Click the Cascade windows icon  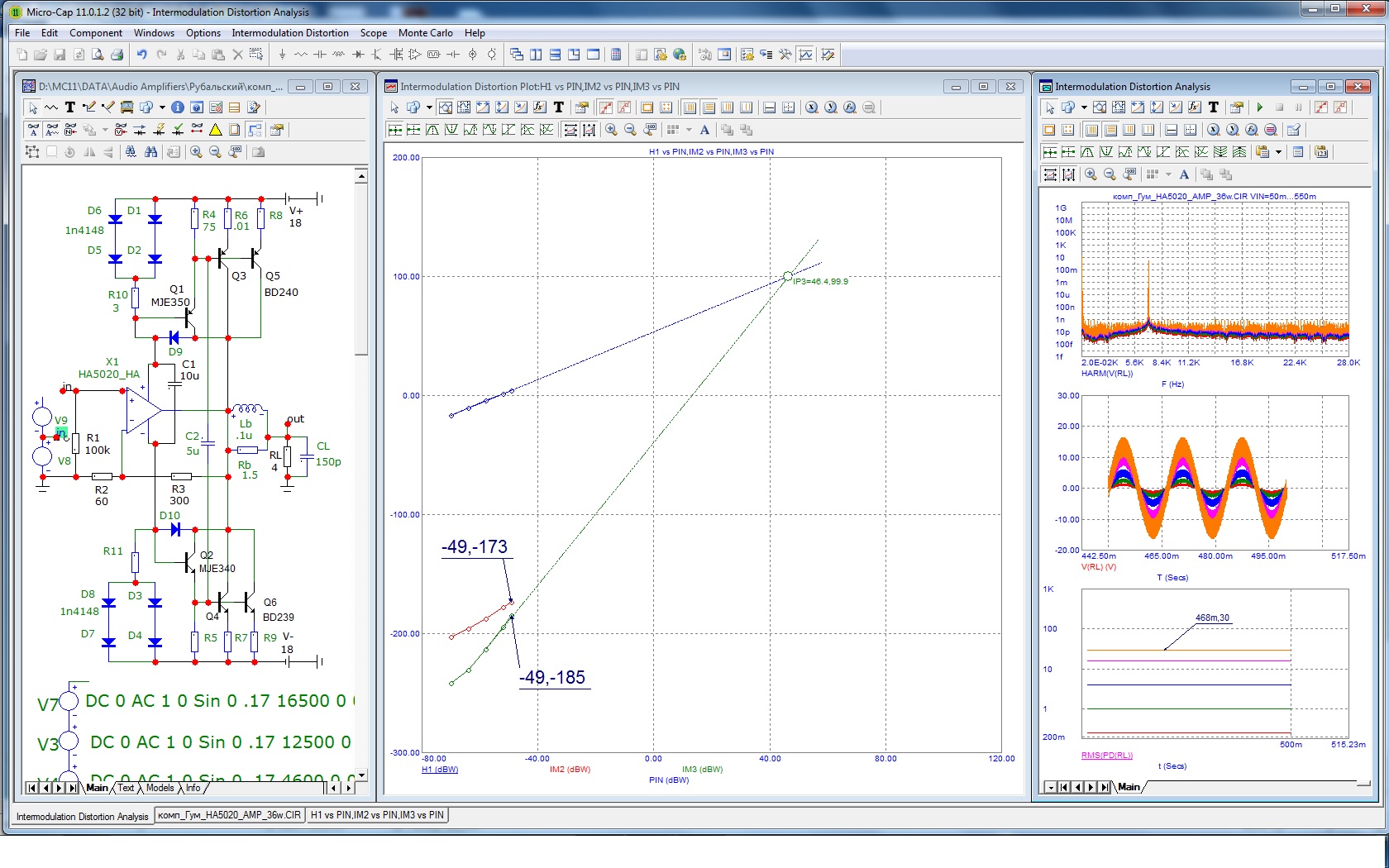click(517, 55)
